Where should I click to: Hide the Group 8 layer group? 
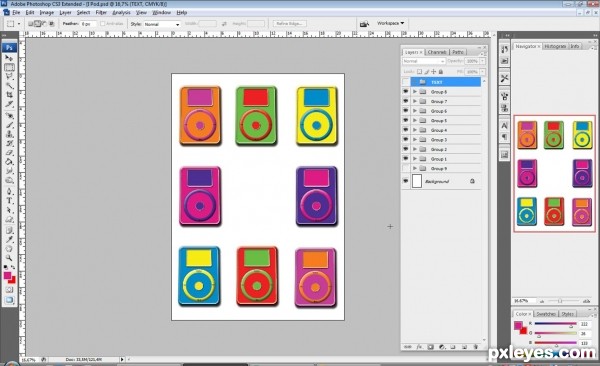pyautogui.click(x=406, y=92)
